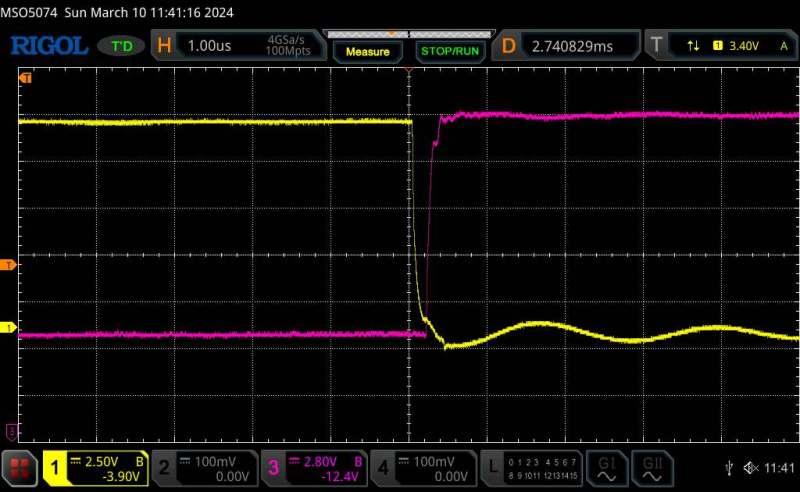Viewport: 800px width, 492px height.
Task: Open channel 3 settings at 2.80V
Action: tap(314, 467)
